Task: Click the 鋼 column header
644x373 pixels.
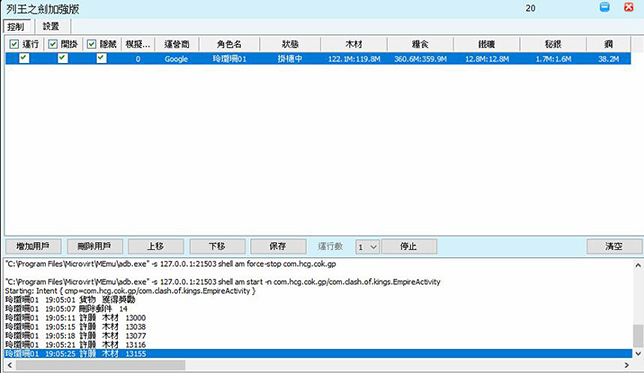Action: click(x=609, y=44)
